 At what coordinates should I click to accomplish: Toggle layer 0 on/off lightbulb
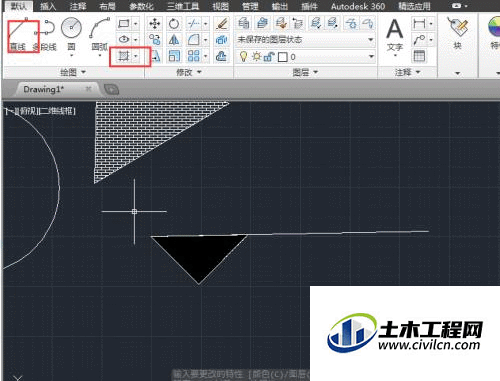point(244,57)
